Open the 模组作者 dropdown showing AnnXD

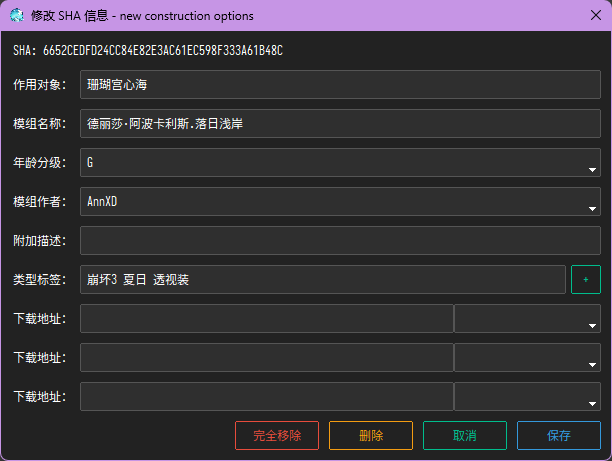click(340, 201)
